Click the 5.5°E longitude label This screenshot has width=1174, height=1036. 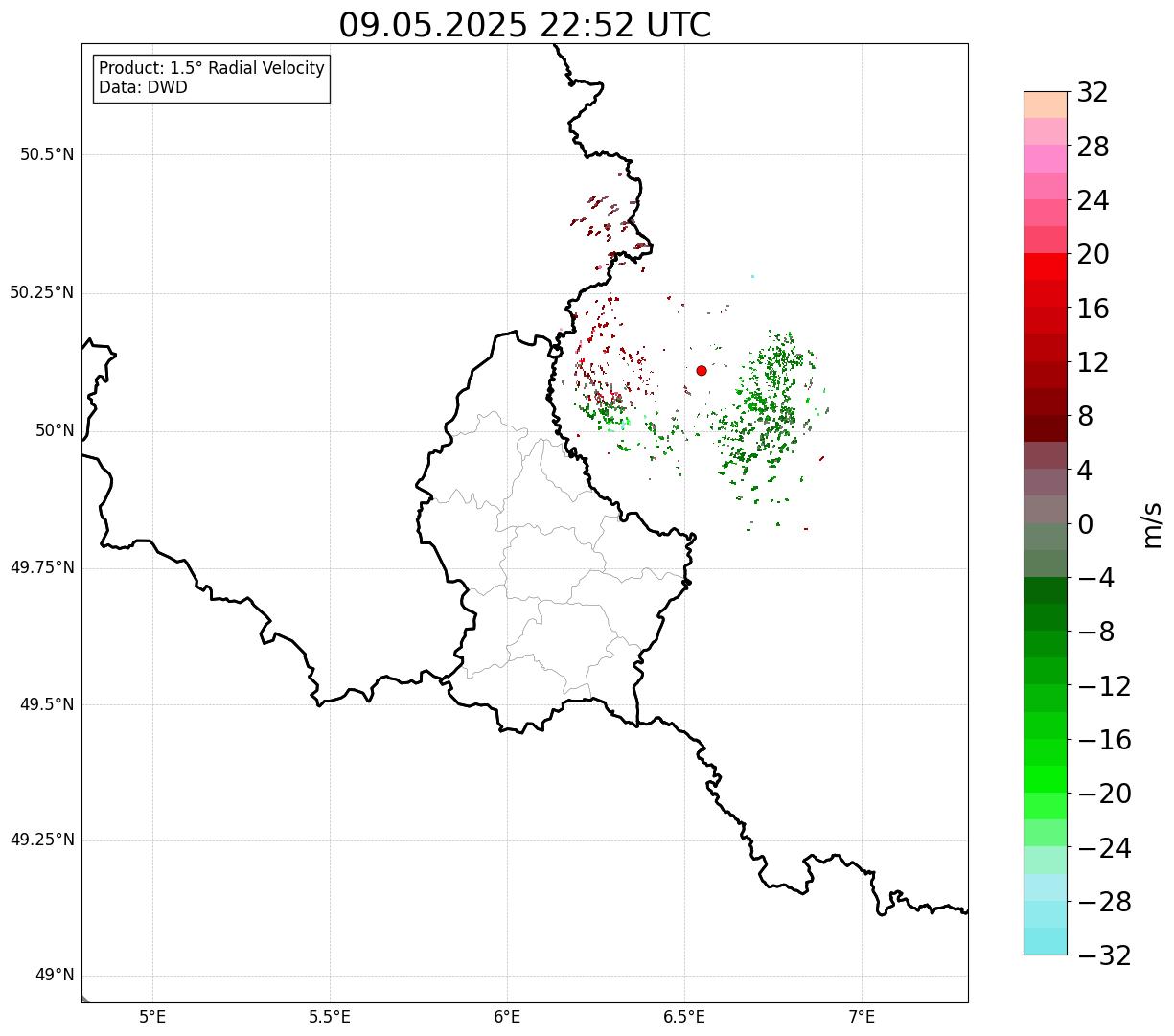[330, 1016]
